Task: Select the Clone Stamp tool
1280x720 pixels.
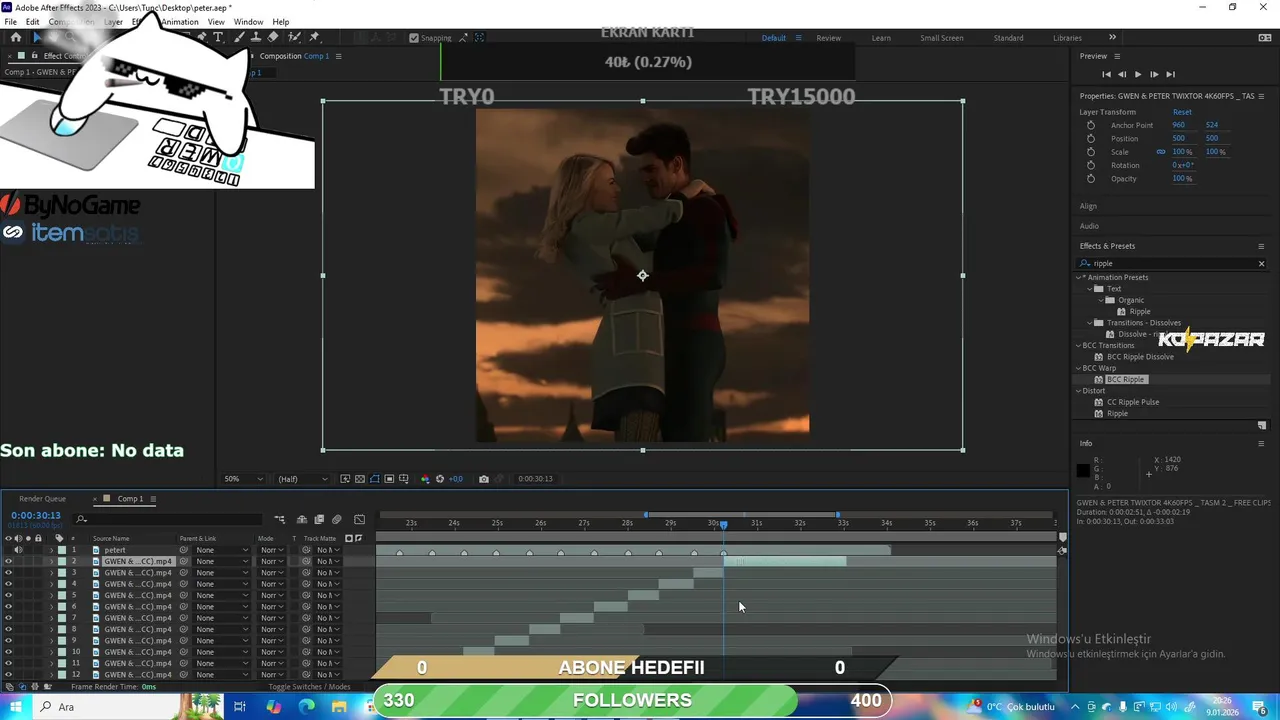Action: [x=256, y=37]
